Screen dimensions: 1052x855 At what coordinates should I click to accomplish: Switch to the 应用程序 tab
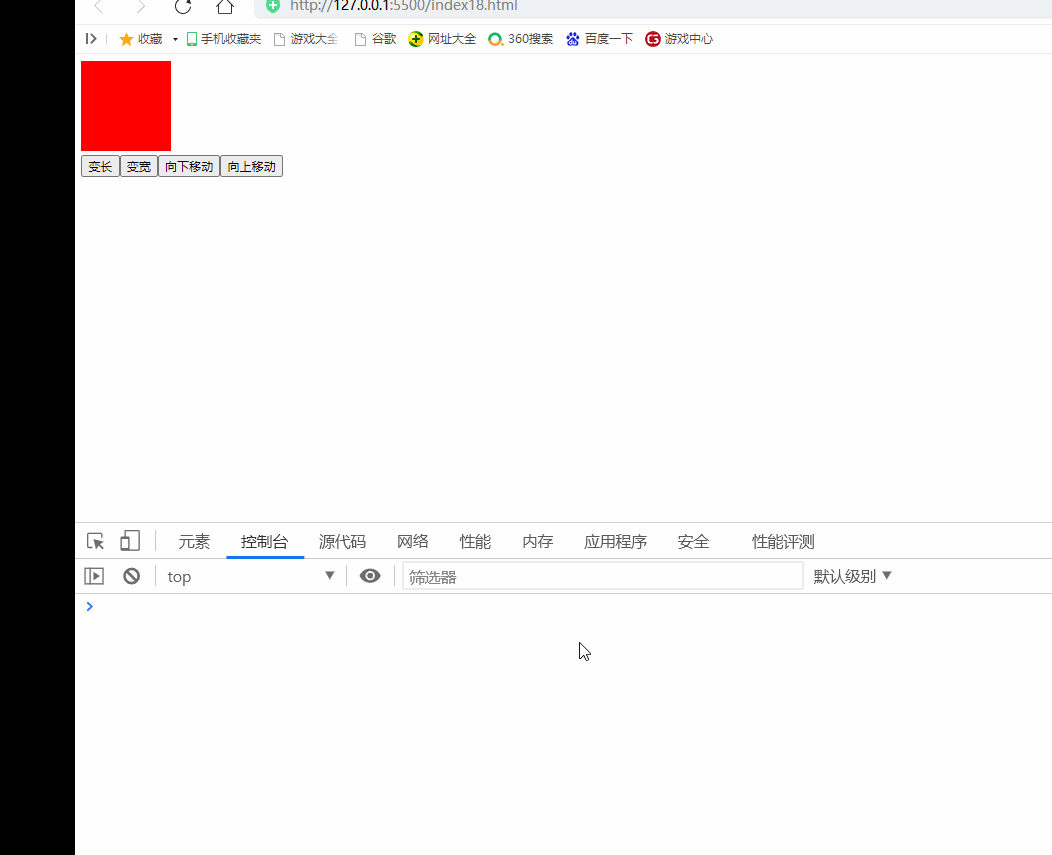(615, 542)
